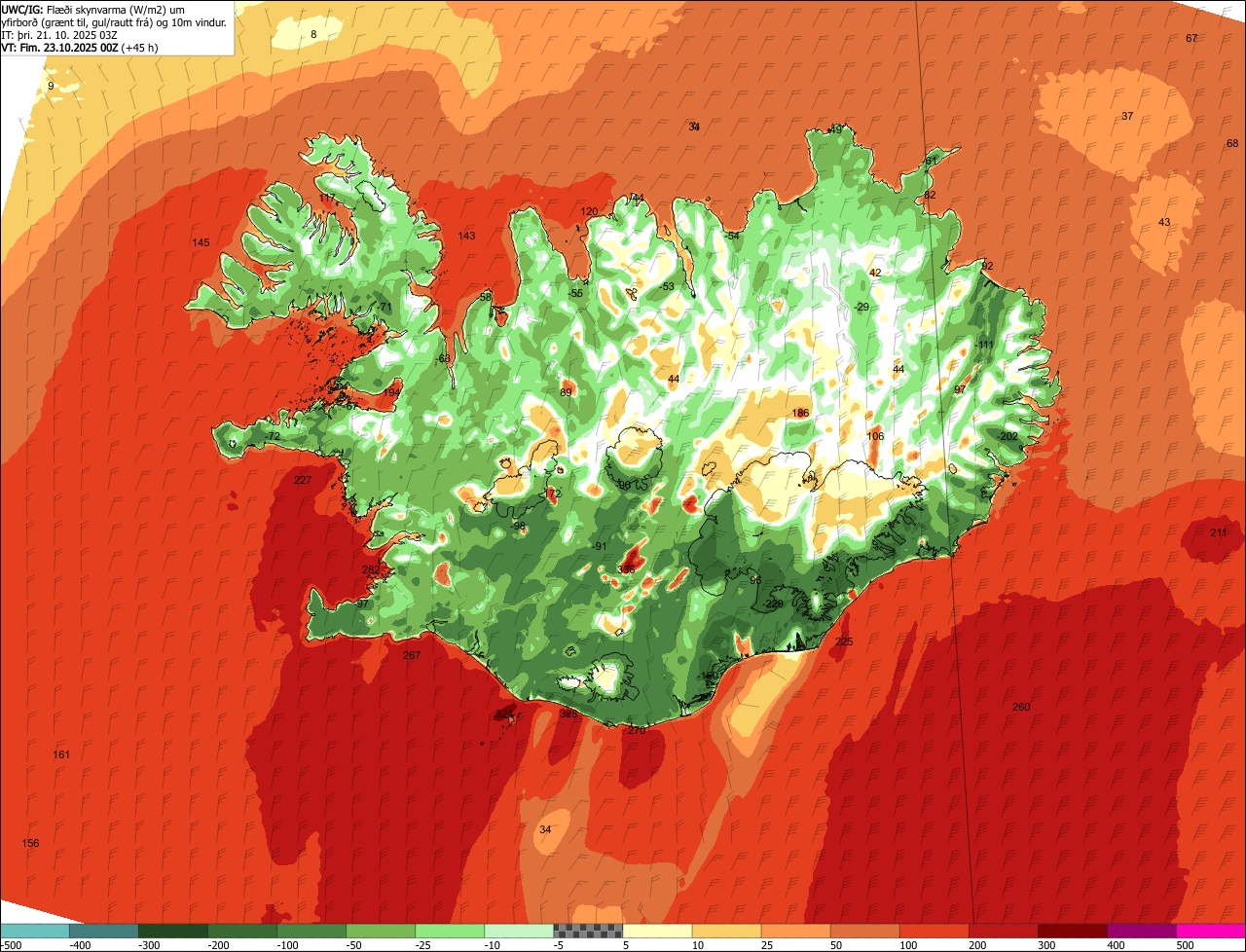Image resolution: width=1246 pixels, height=952 pixels.
Task: Click the value 37 on the northeast light patch
Action: pyautogui.click(x=1127, y=116)
